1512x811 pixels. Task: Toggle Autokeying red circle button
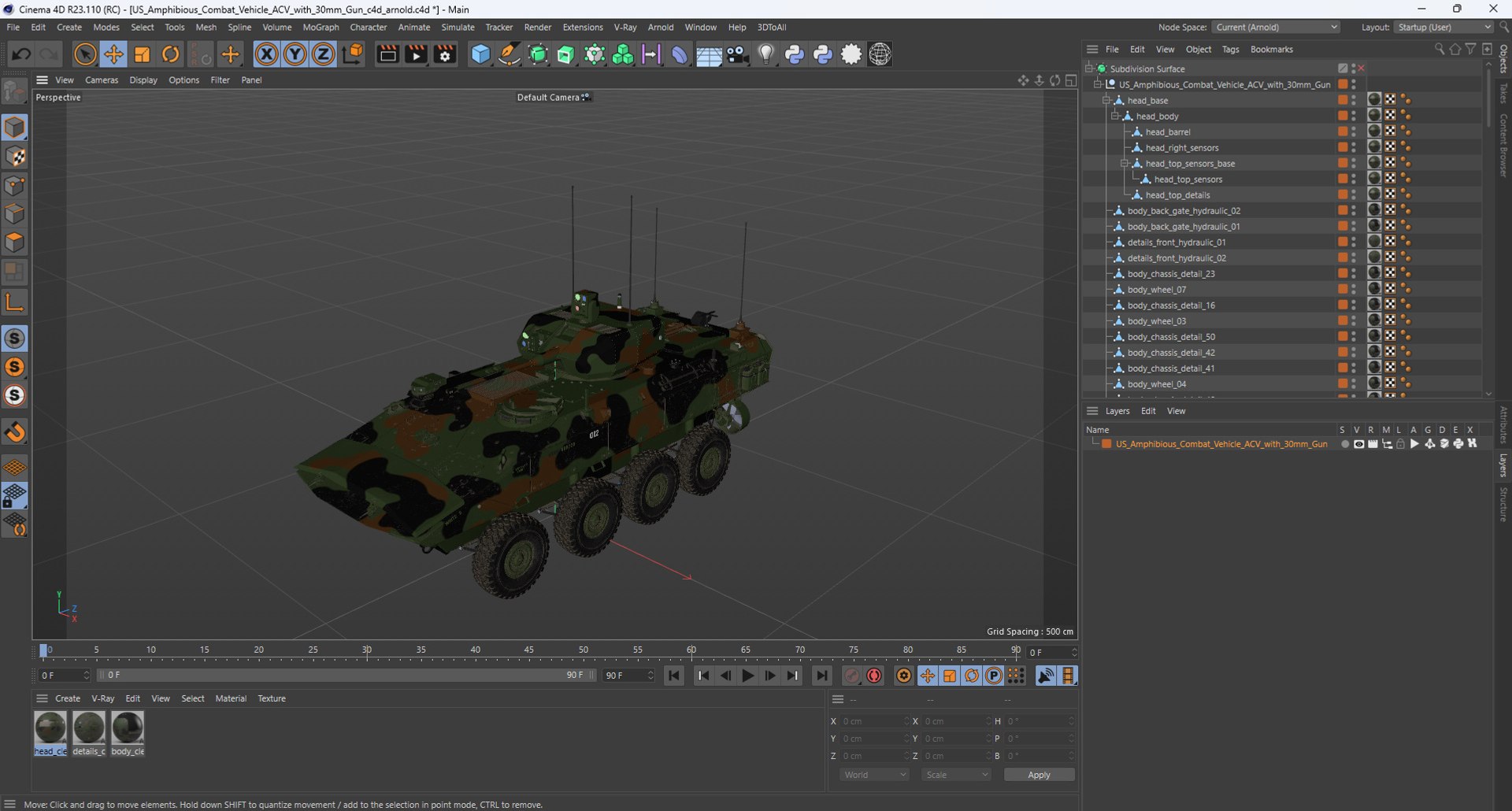click(874, 676)
